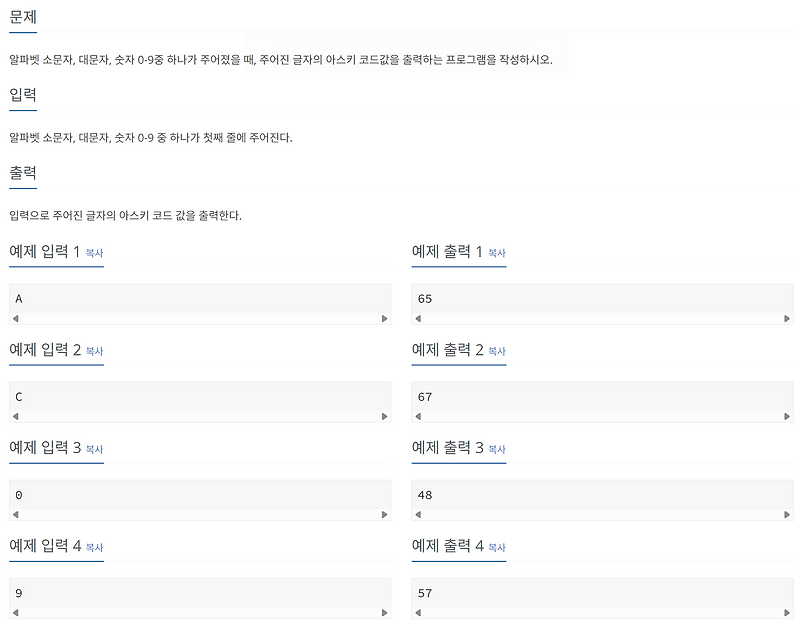
Task: Click 복사 next to 예제 입력 4
Action: coord(95,547)
